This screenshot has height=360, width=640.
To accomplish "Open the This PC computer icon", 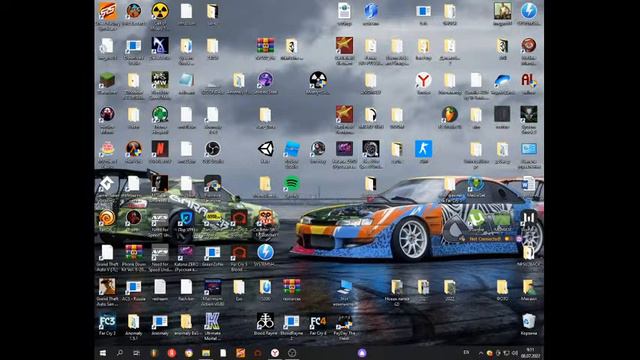I will point(344,287).
